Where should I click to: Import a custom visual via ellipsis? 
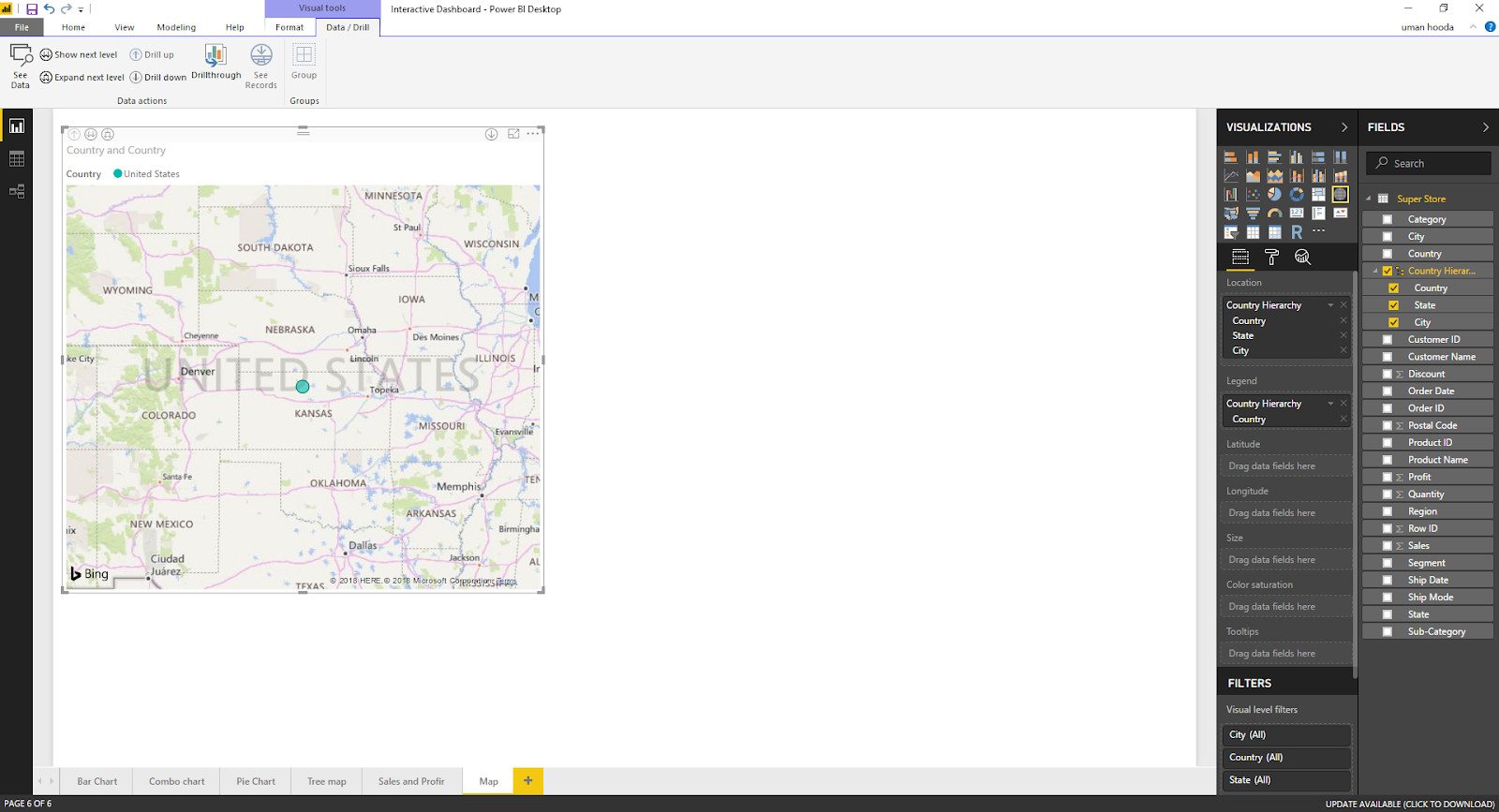point(1319,231)
